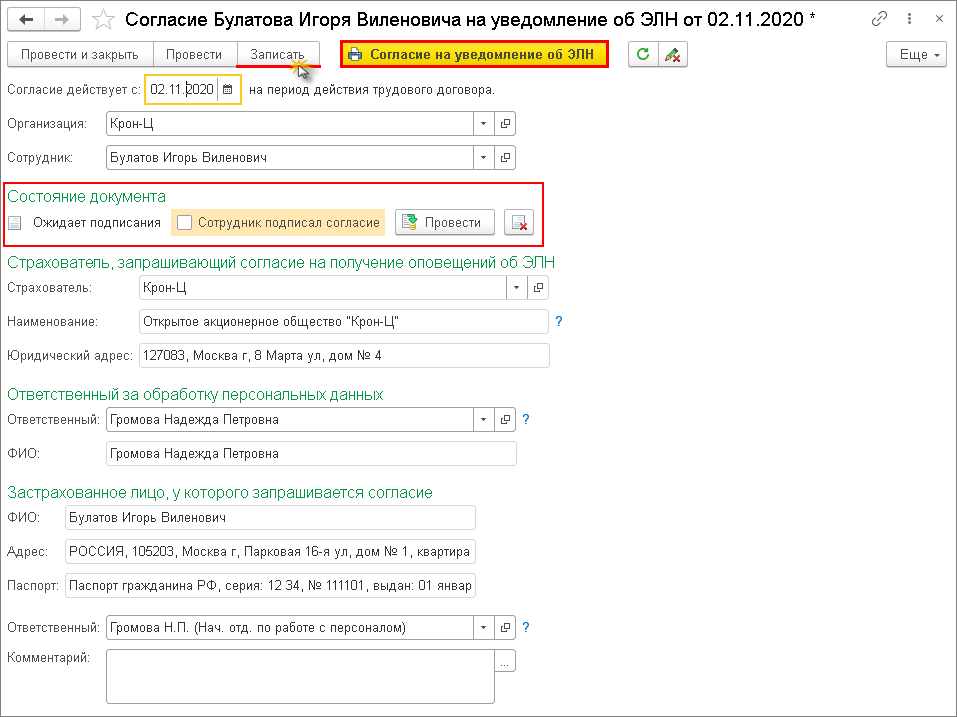Click the Провести и закрыть button
This screenshot has width=957, height=717.
[x=80, y=54]
